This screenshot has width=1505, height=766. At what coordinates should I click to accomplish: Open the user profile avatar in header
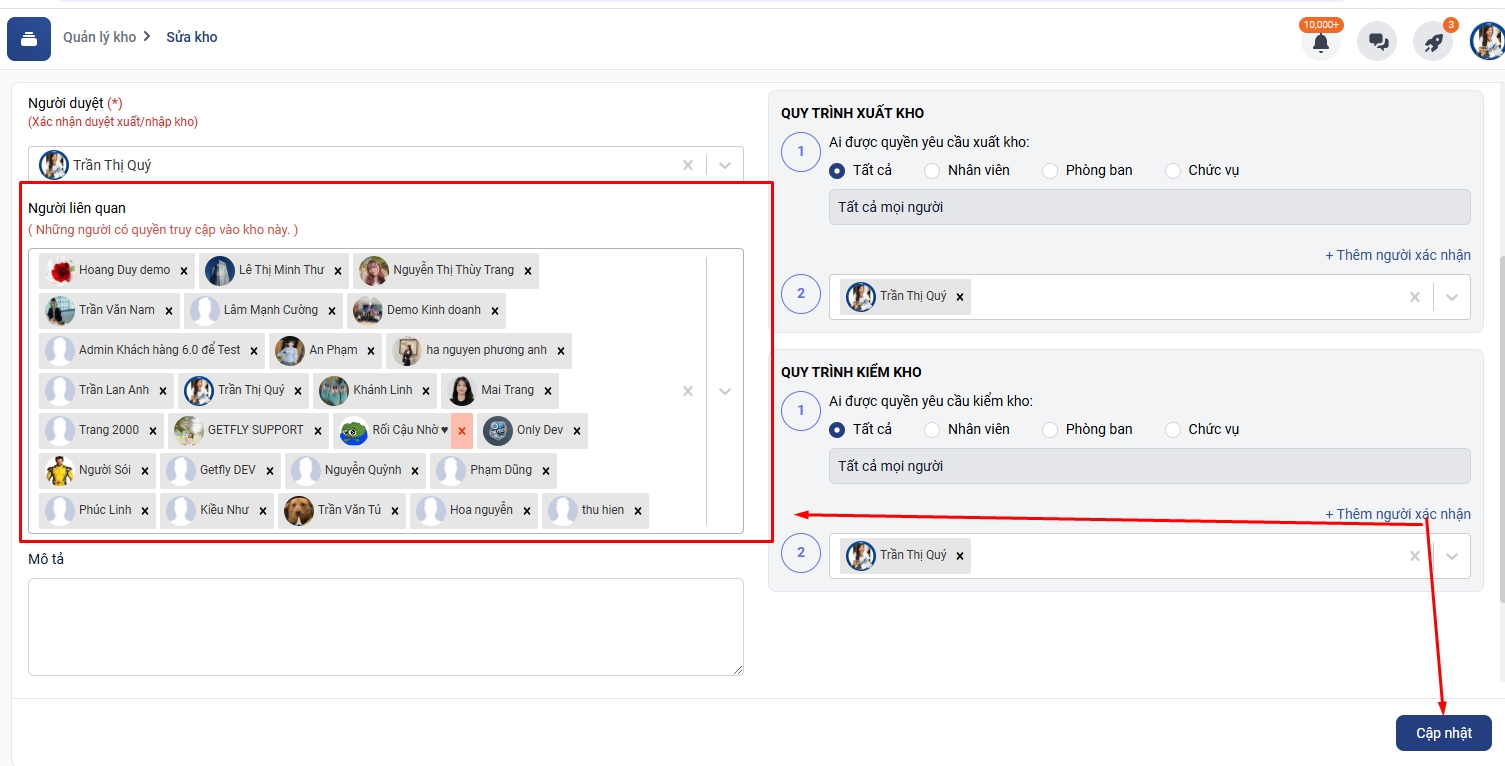[x=1487, y=42]
